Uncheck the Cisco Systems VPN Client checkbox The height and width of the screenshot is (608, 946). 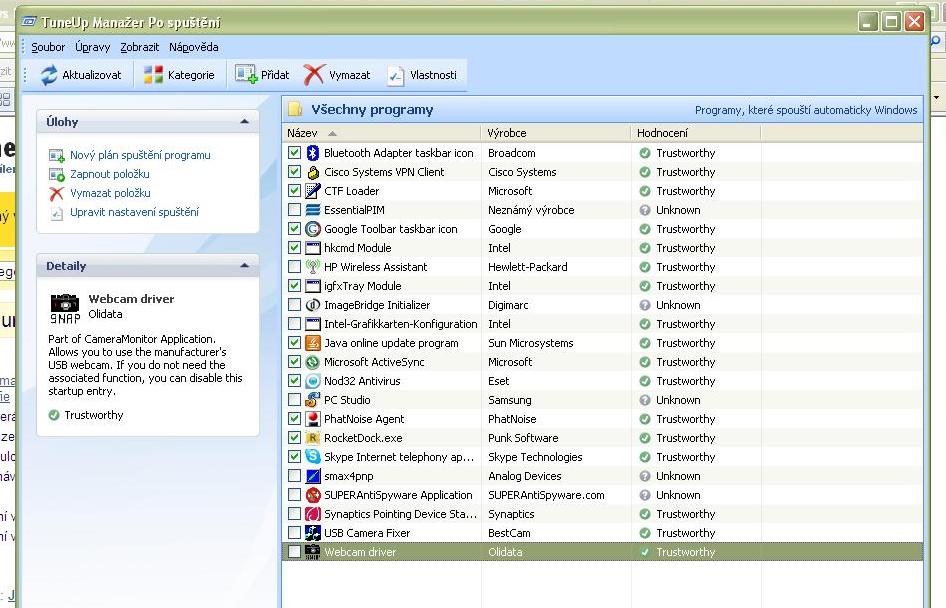294,172
